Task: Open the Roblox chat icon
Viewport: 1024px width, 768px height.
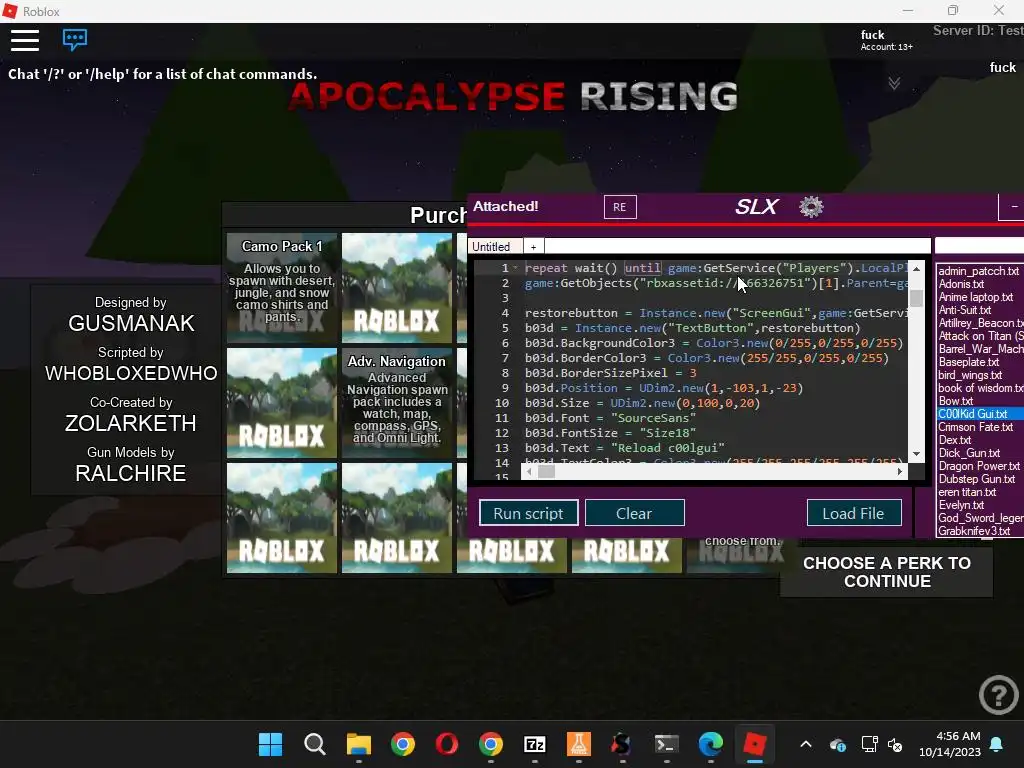Action: tap(75, 39)
